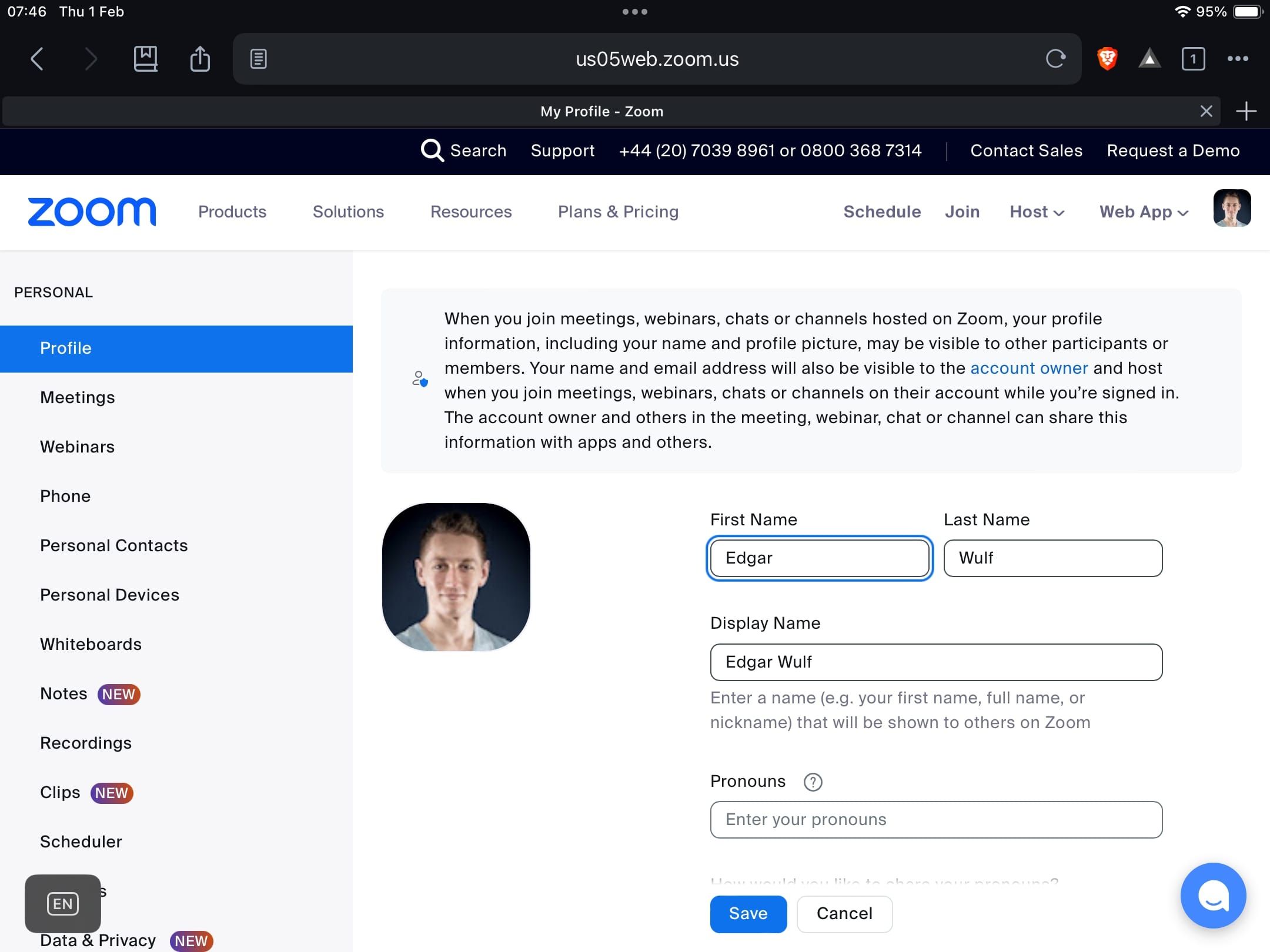Click the Display Name field
This screenshot has width=1270, height=952.
[x=936, y=662]
